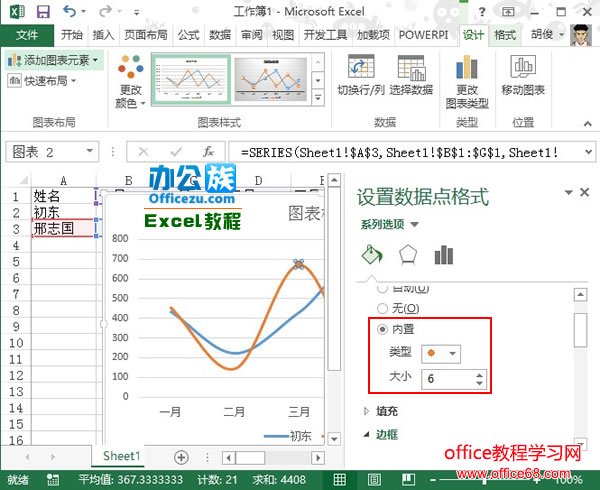Click the Excel application logo icon

pos(16,11)
